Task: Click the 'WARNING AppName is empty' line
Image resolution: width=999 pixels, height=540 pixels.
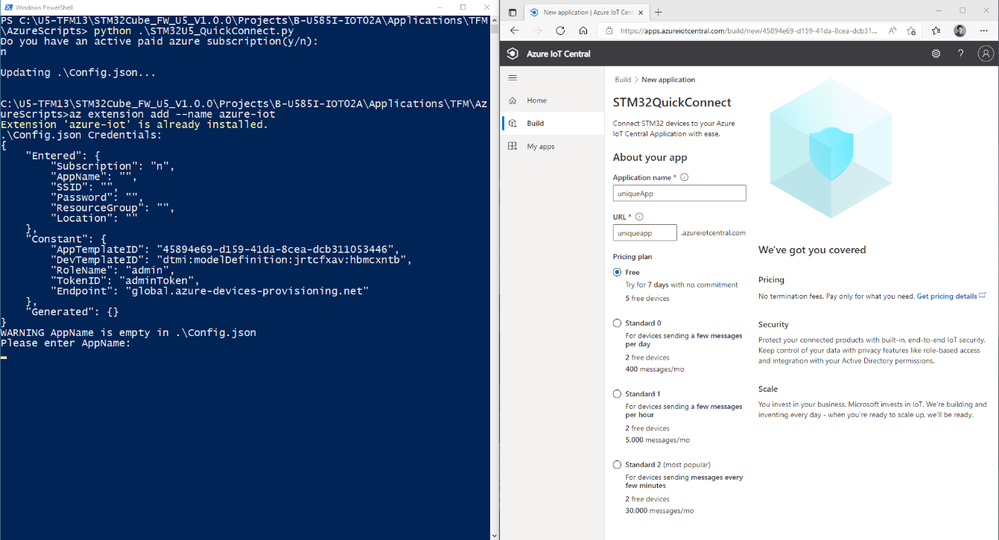Action: pos(128,332)
